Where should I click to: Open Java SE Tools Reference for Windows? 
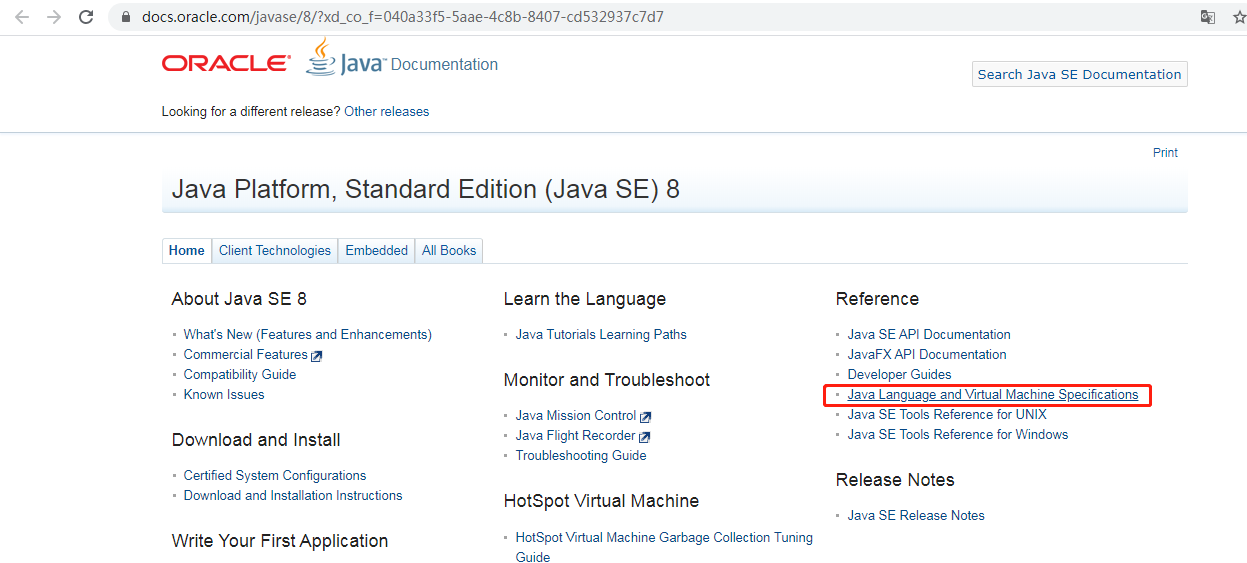(x=958, y=435)
